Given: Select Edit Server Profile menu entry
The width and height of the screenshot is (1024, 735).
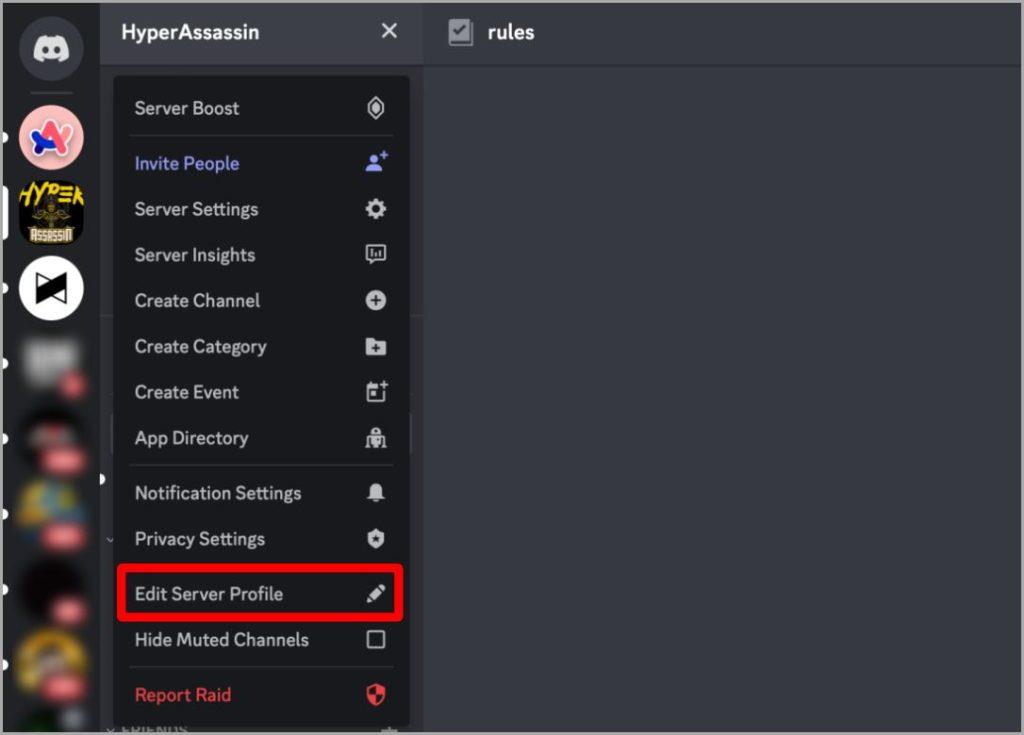Looking at the screenshot, I should coord(260,593).
